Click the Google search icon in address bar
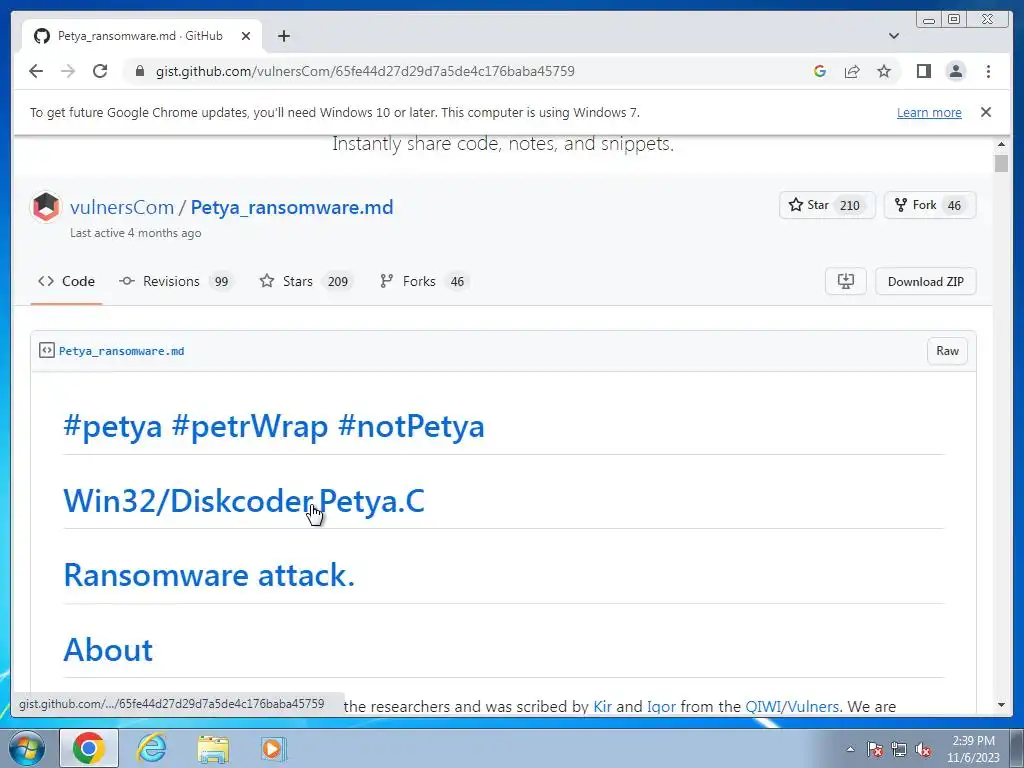The image size is (1024, 768). click(x=820, y=71)
